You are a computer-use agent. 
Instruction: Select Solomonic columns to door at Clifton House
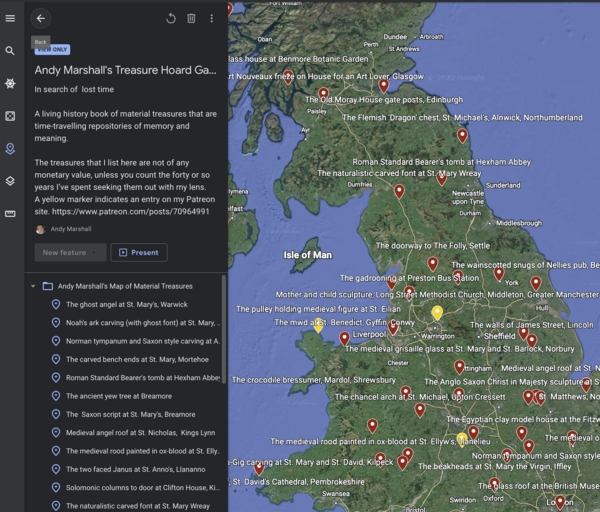[x=143, y=488]
